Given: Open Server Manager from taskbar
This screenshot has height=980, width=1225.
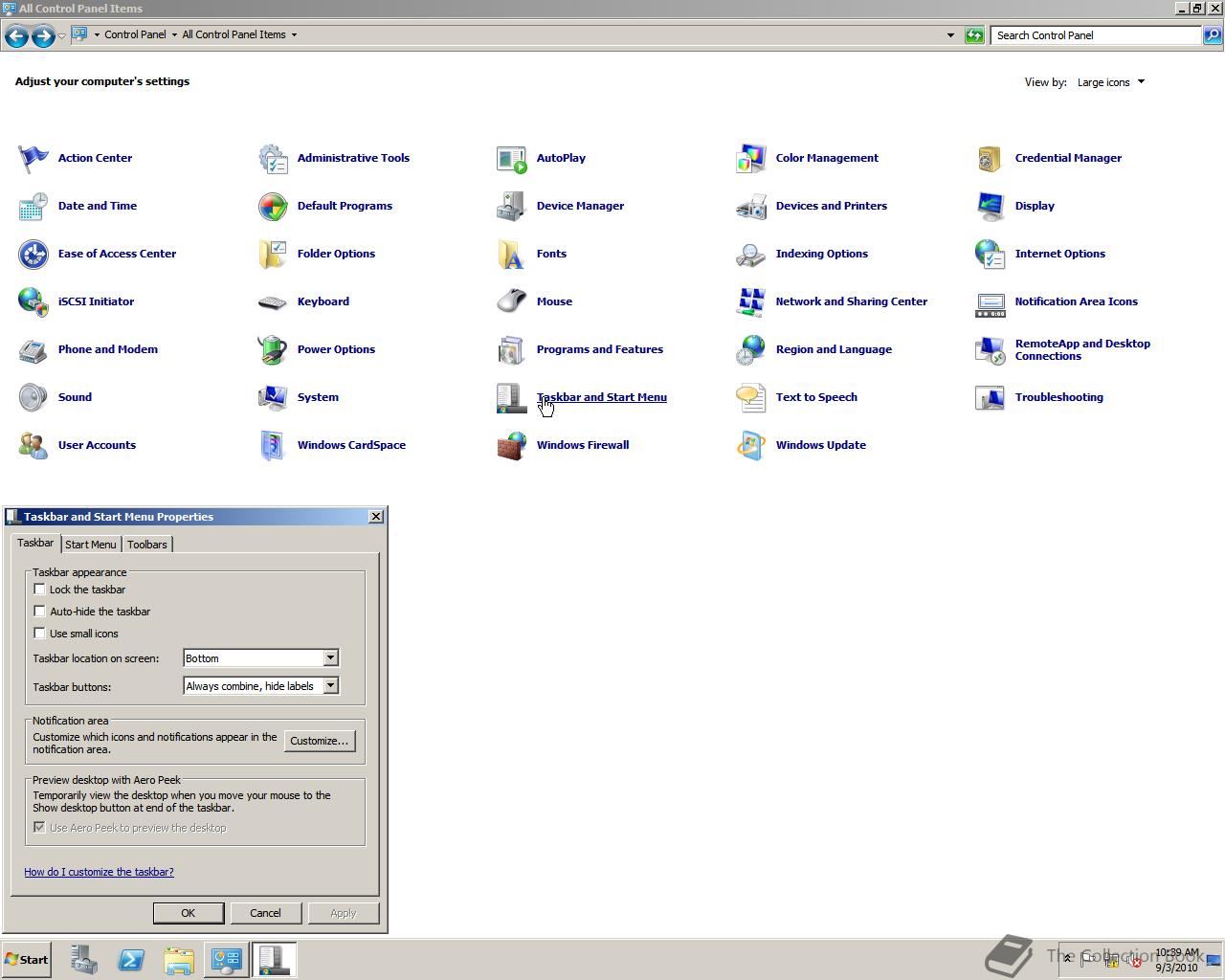Looking at the screenshot, I should [x=83, y=960].
